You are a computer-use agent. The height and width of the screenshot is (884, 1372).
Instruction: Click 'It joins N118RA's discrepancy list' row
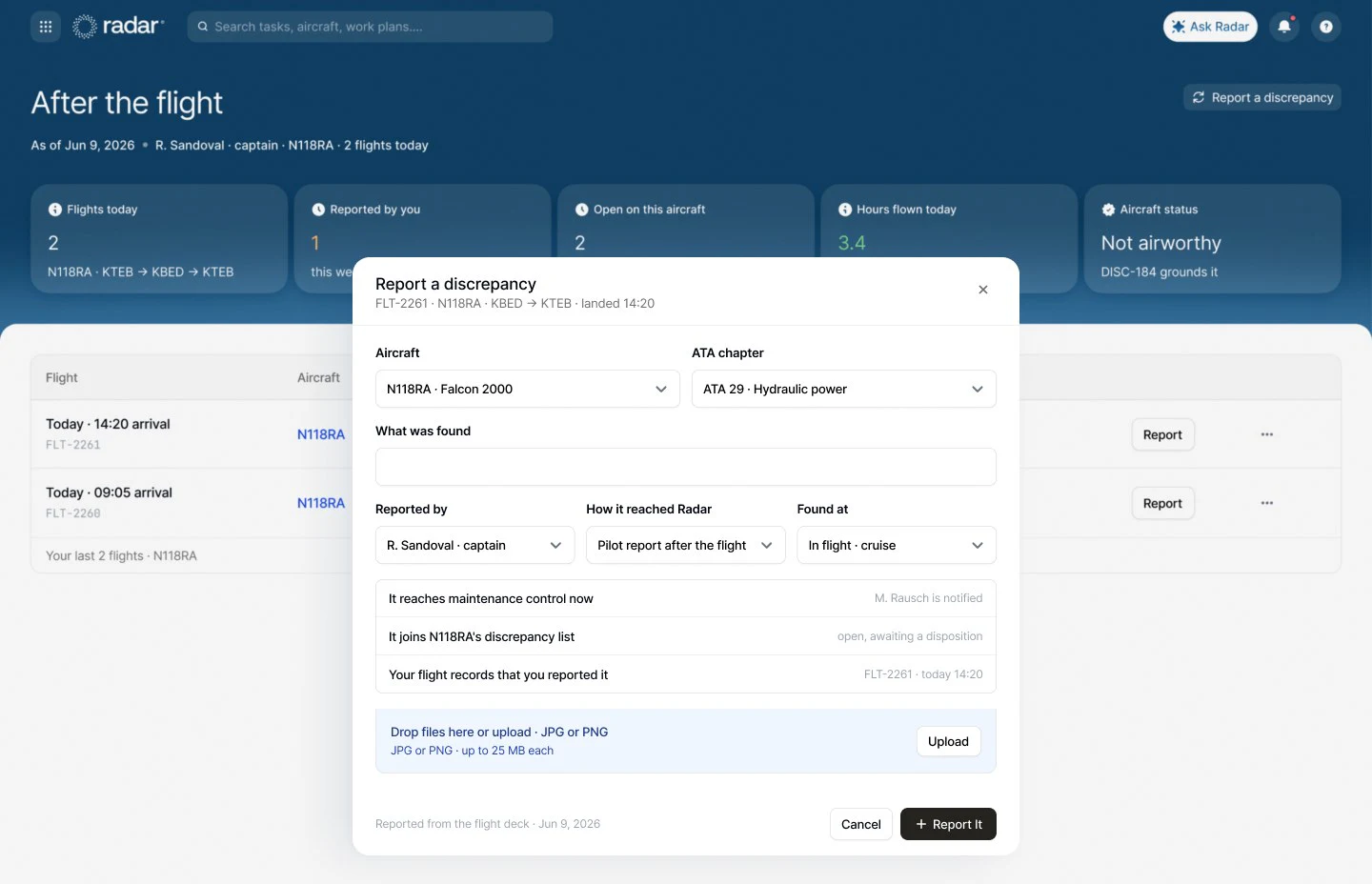[x=686, y=636]
